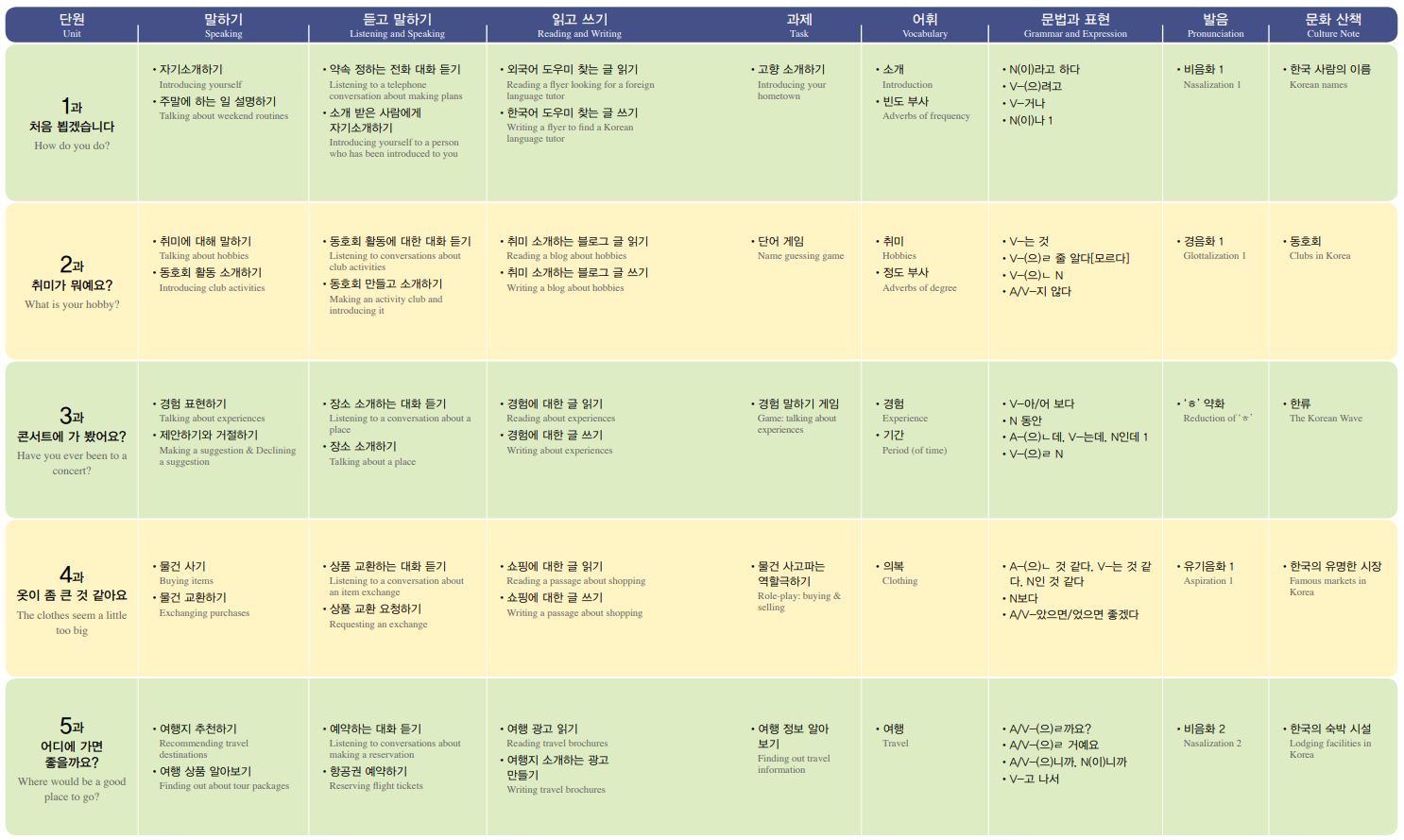Viewport: 1404px width, 840px height.
Task: Click the "말하기 Speaking" column header
Action: (223, 26)
